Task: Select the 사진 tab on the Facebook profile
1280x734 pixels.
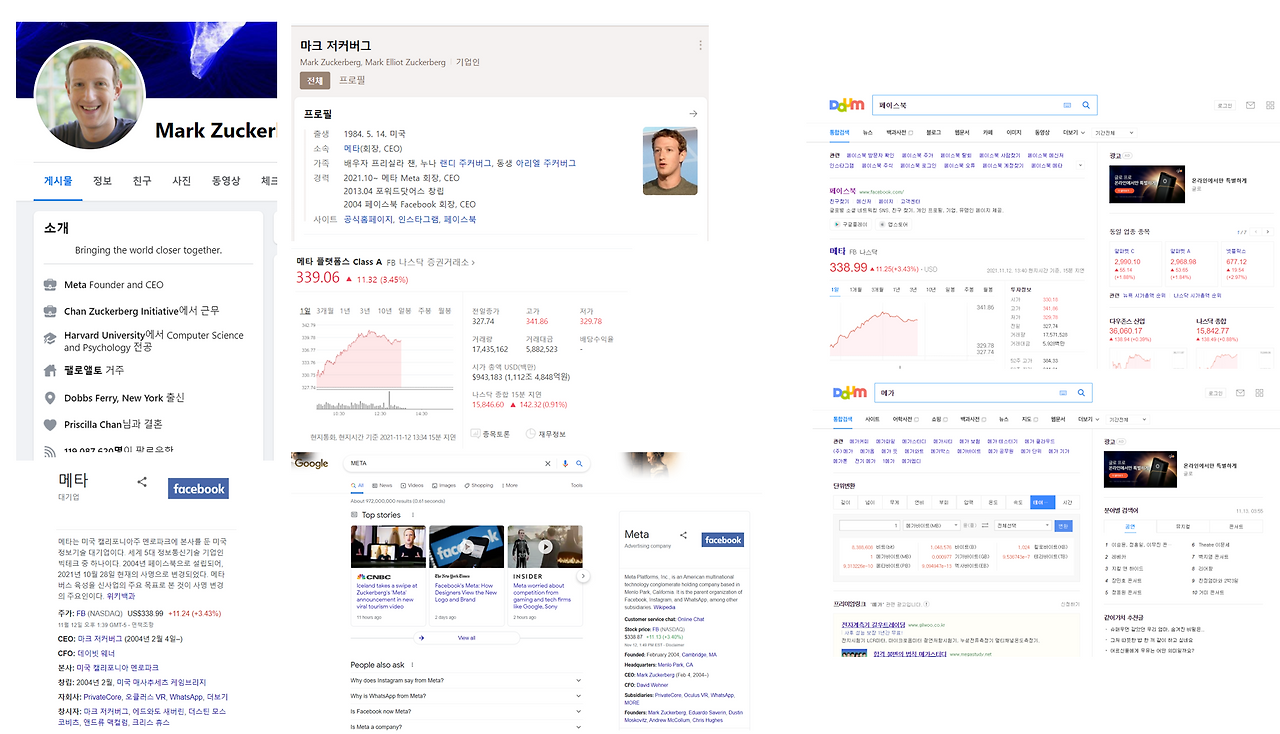Action: pyautogui.click(x=181, y=181)
